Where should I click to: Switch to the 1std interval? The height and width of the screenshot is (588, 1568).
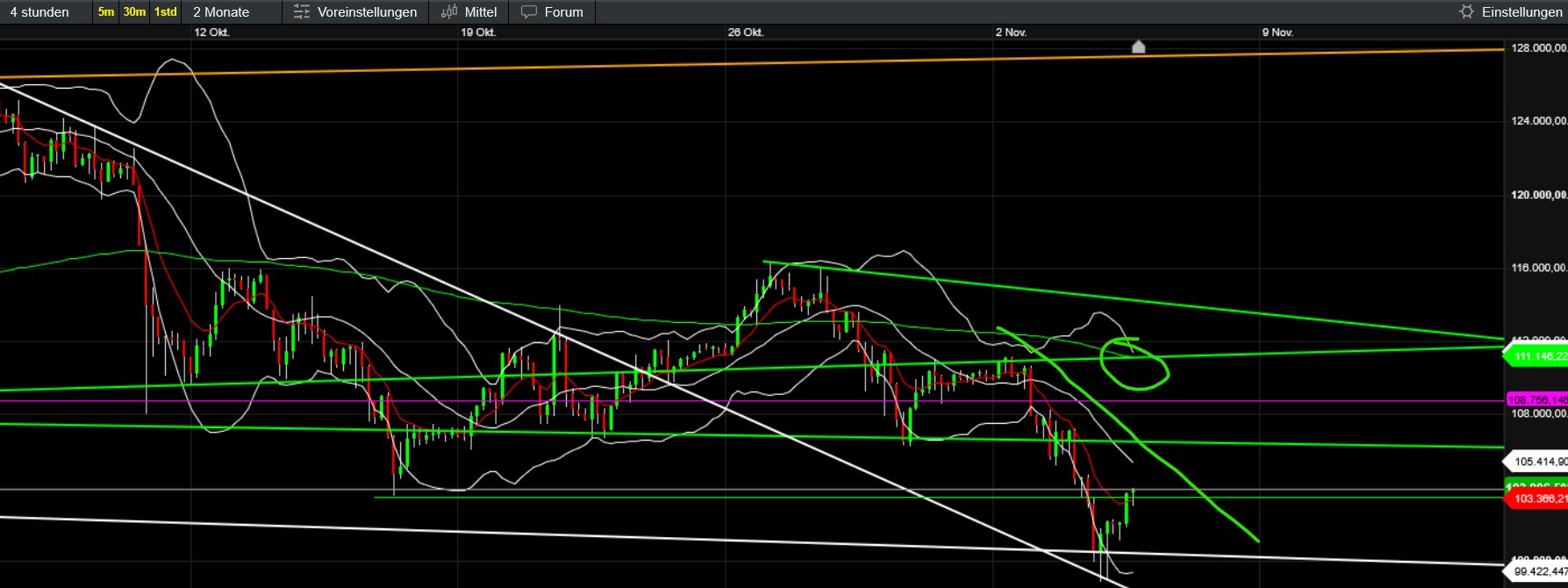tap(165, 12)
